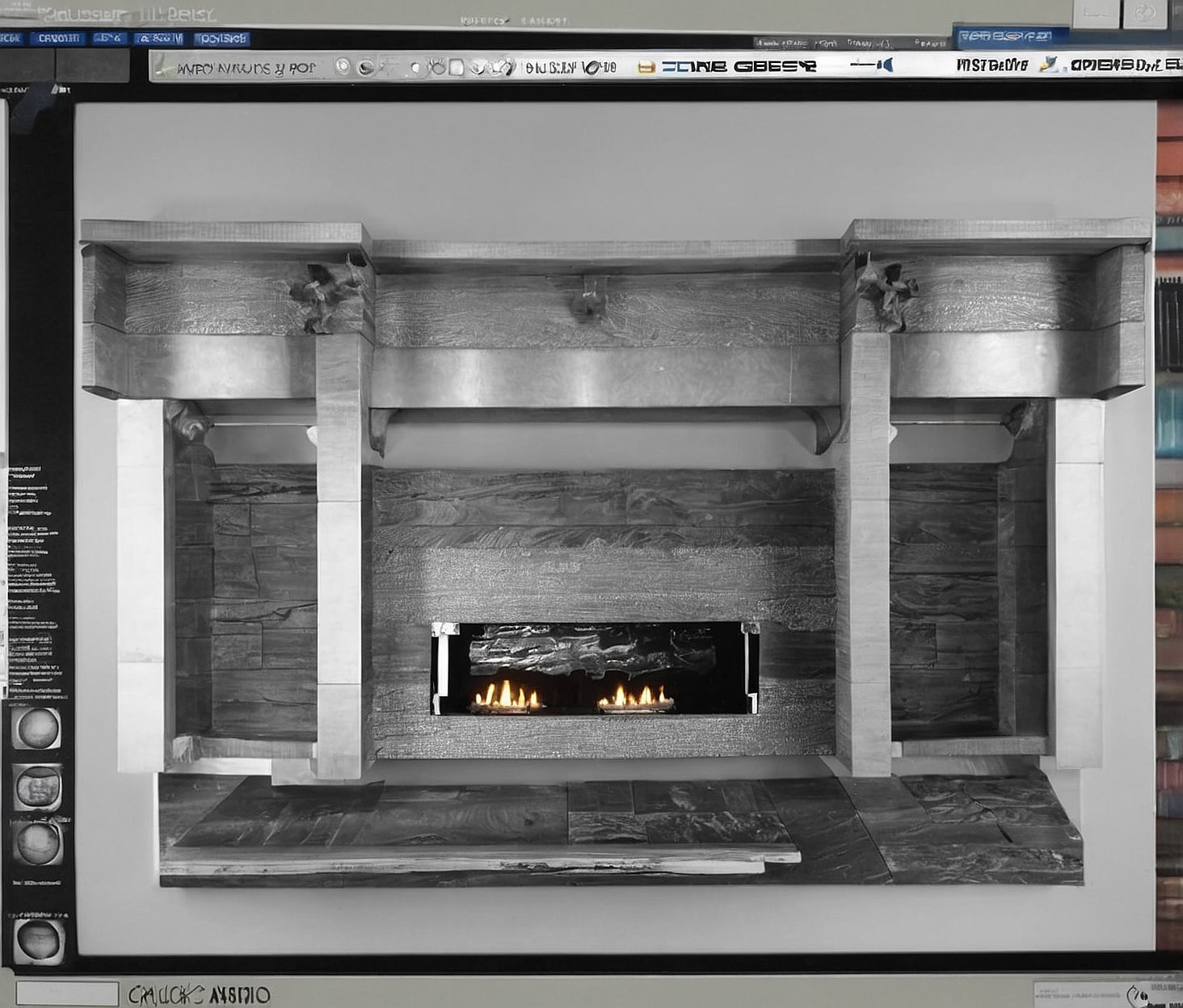Open the first full blue tab at top left
The image size is (1183, 1008).
(x=57, y=38)
